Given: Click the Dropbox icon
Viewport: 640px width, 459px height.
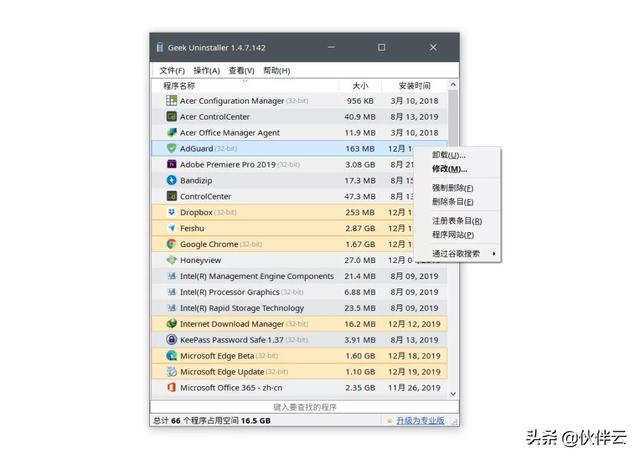Looking at the screenshot, I should [x=171, y=212].
